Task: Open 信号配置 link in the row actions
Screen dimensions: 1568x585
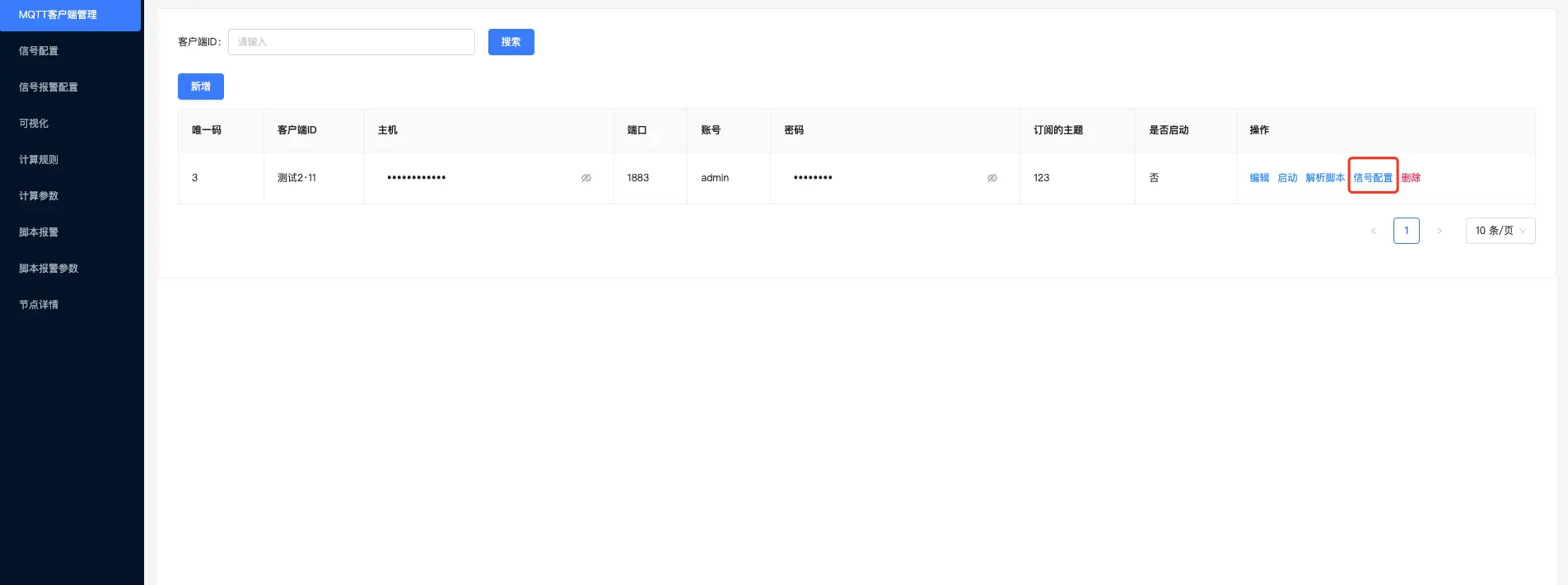Action: [x=1373, y=178]
